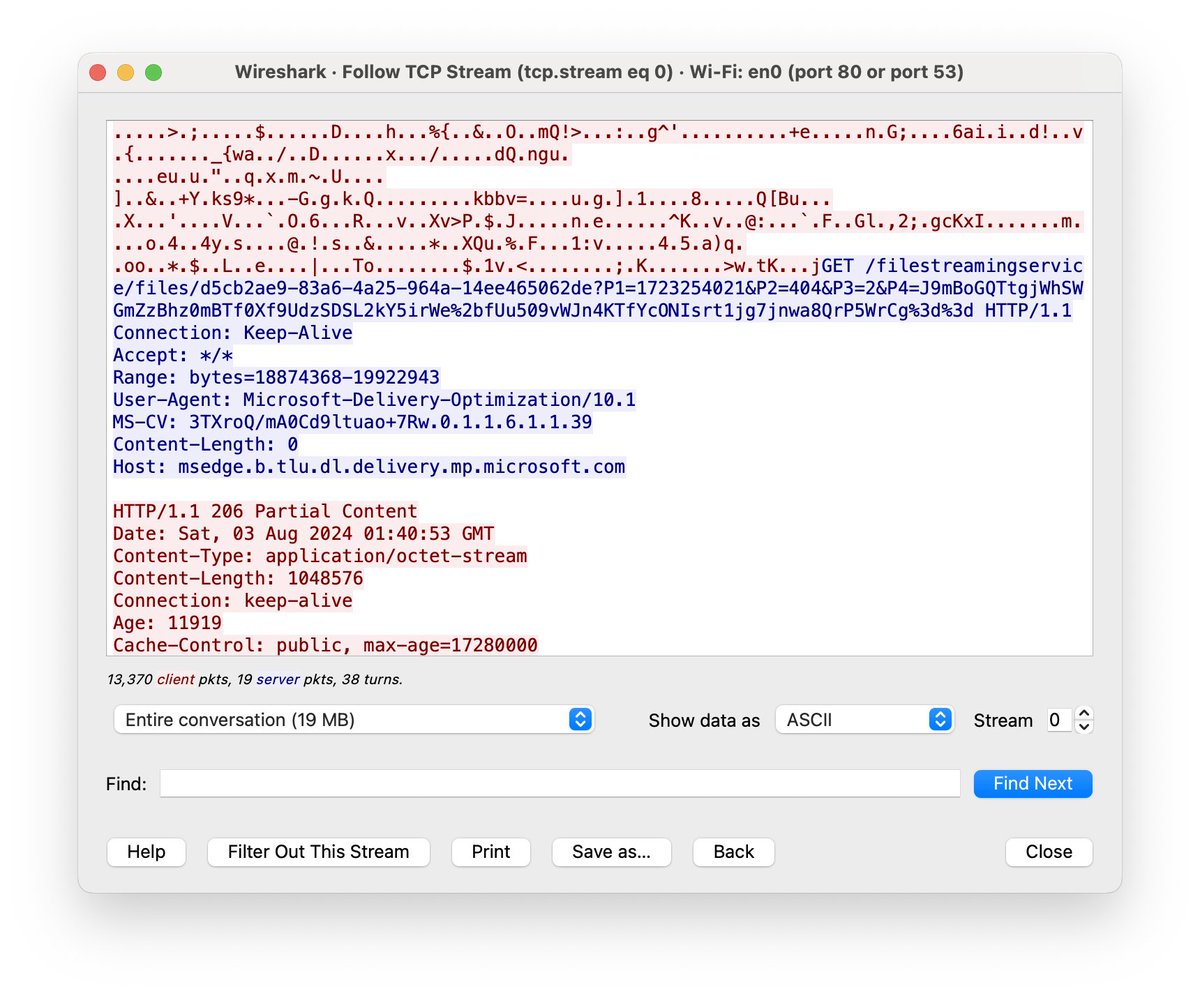Viewport: 1200px width, 996px height.
Task: Click the Connection: keep-alive response line
Action: pyautogui.click(x=233, y=601)
